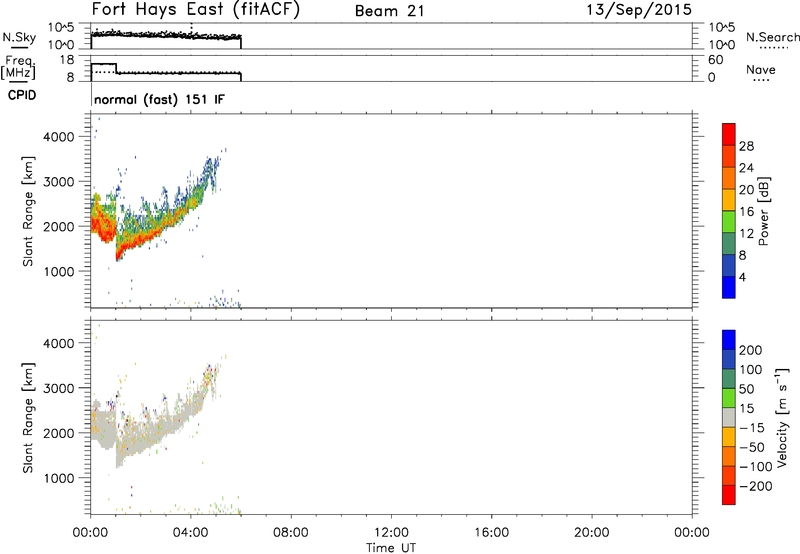Click the 'Nave' legend label
Viewport: 800px width, 554px height.
click(760, 69)
